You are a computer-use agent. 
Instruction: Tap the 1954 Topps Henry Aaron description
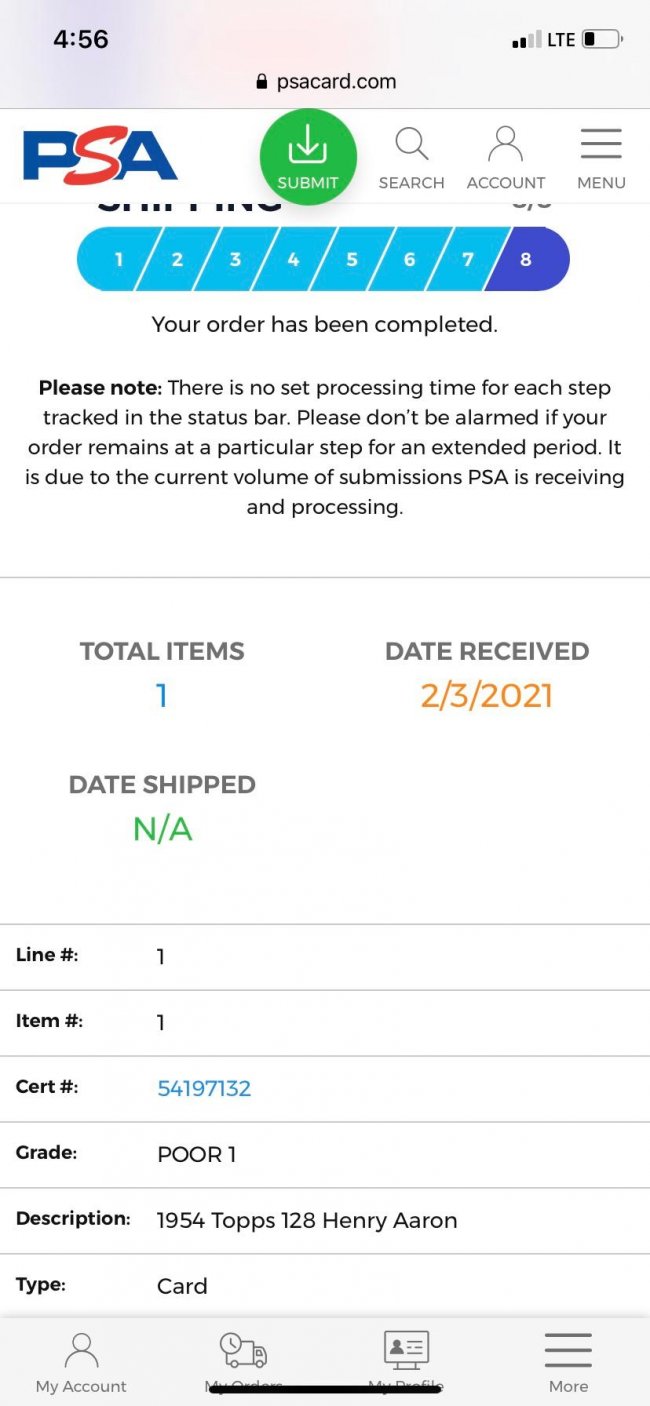pyautogui.click(x=307, y=1220)
